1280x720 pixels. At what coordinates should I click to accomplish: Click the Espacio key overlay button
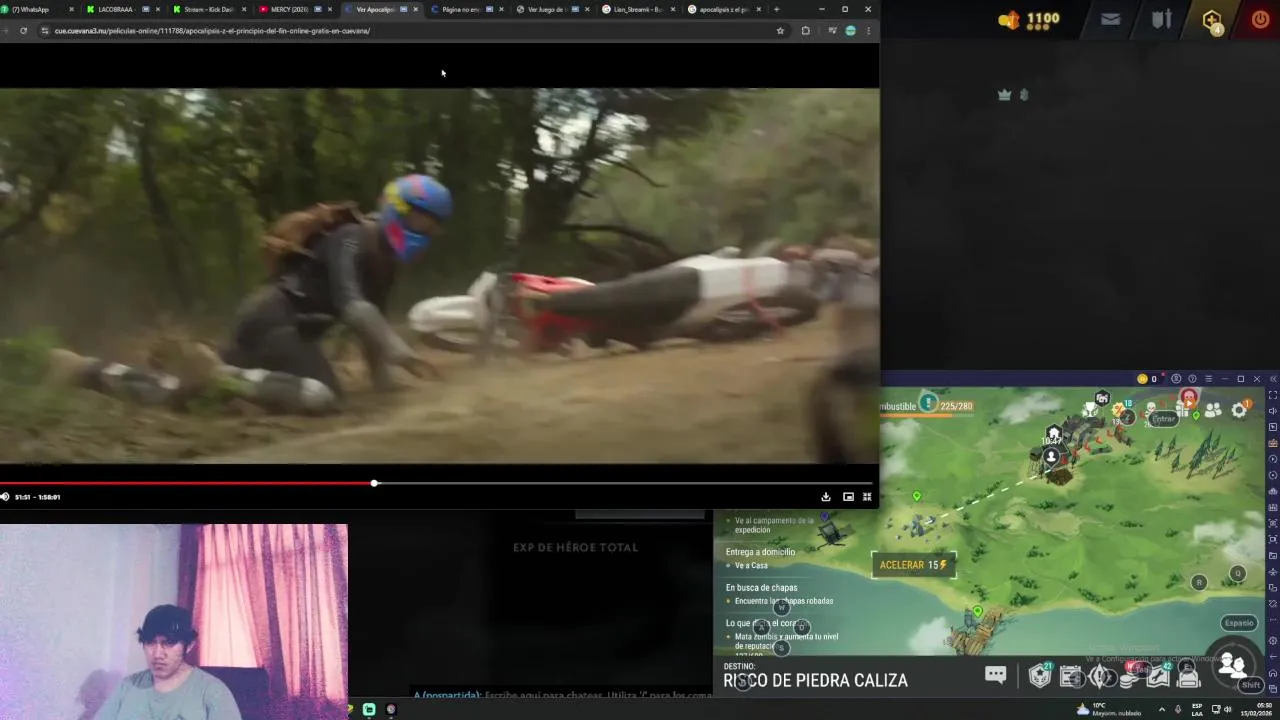coord(1238,623)
